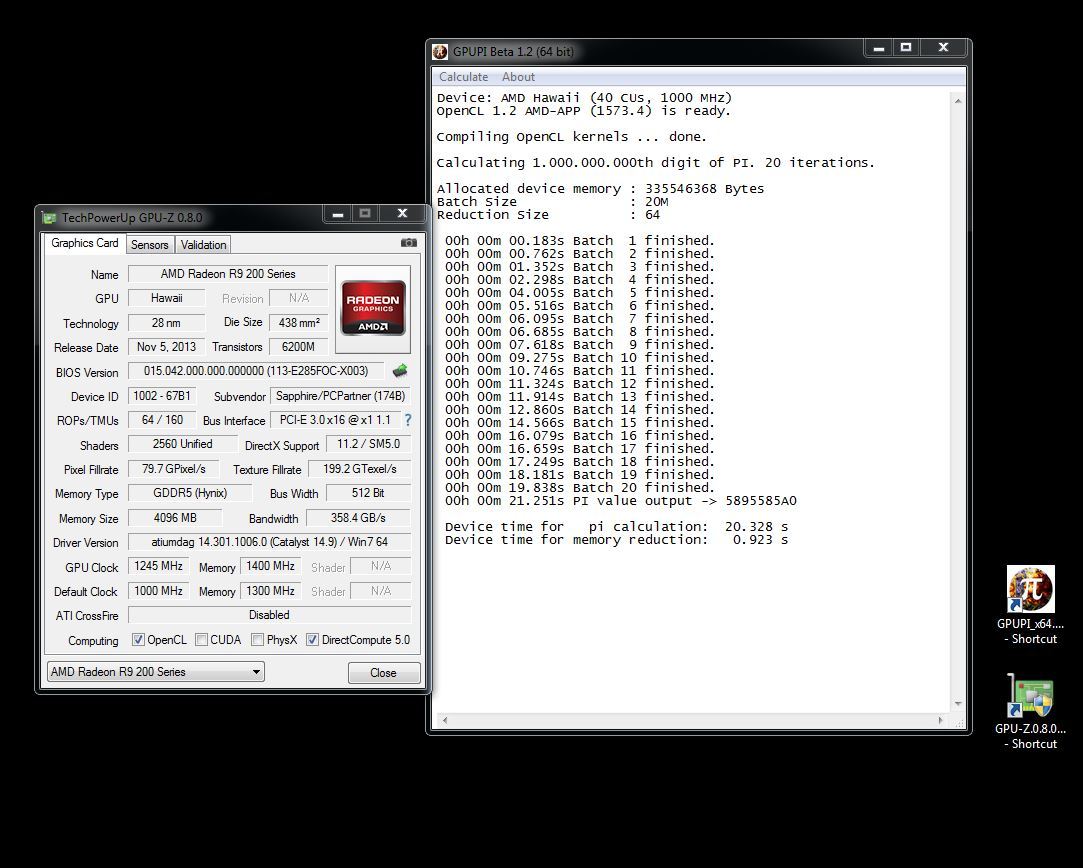1083x868 pixels.
Task: Switch to the Graphics Card tab
Action: point(84,243)
